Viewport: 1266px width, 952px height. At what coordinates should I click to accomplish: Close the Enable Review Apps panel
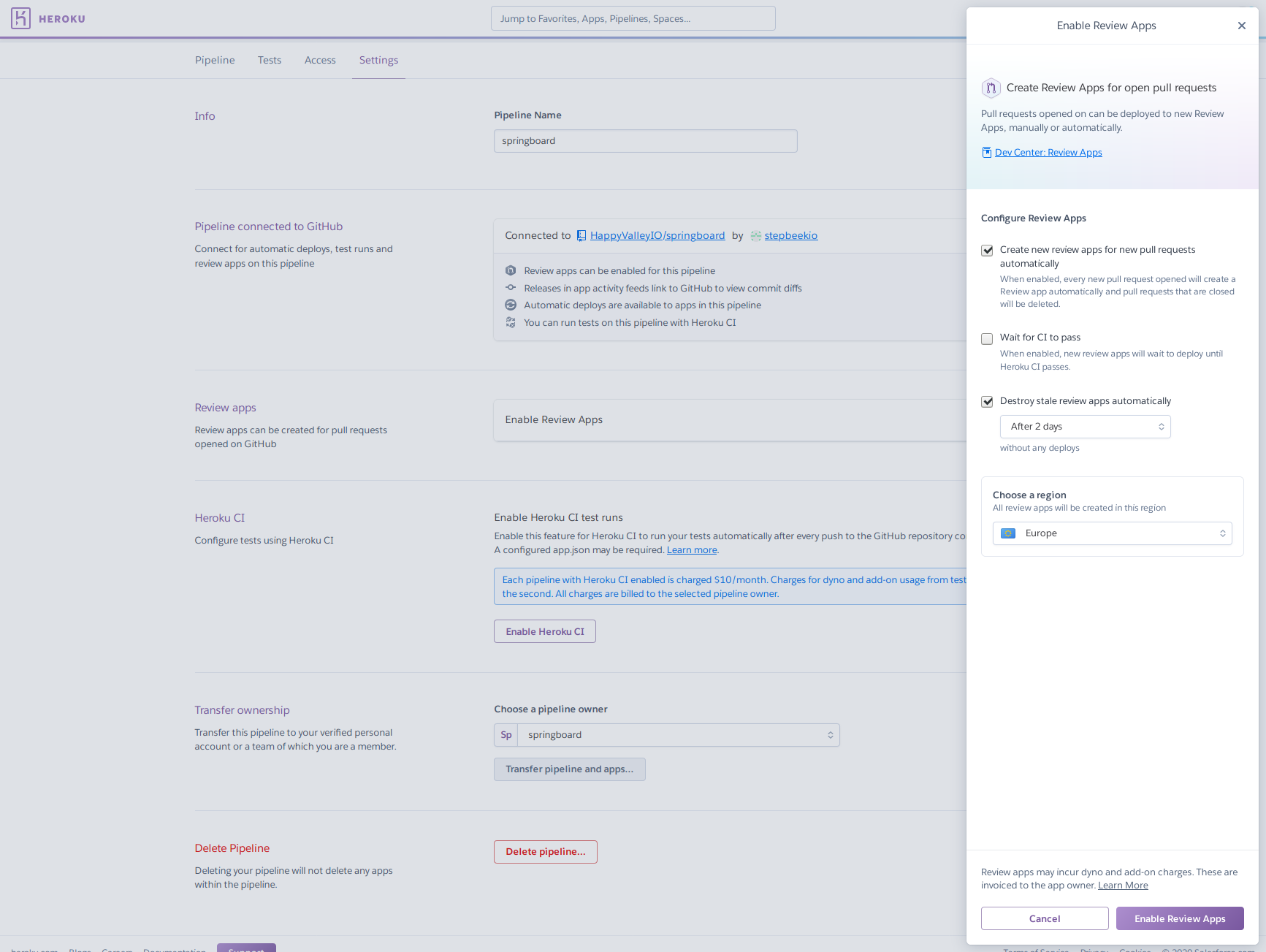[1241, 26]
